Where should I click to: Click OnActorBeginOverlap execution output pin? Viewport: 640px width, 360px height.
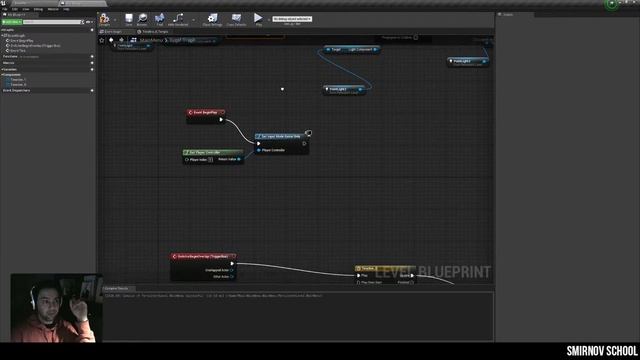pyautogui.click(x=232, y=264)
